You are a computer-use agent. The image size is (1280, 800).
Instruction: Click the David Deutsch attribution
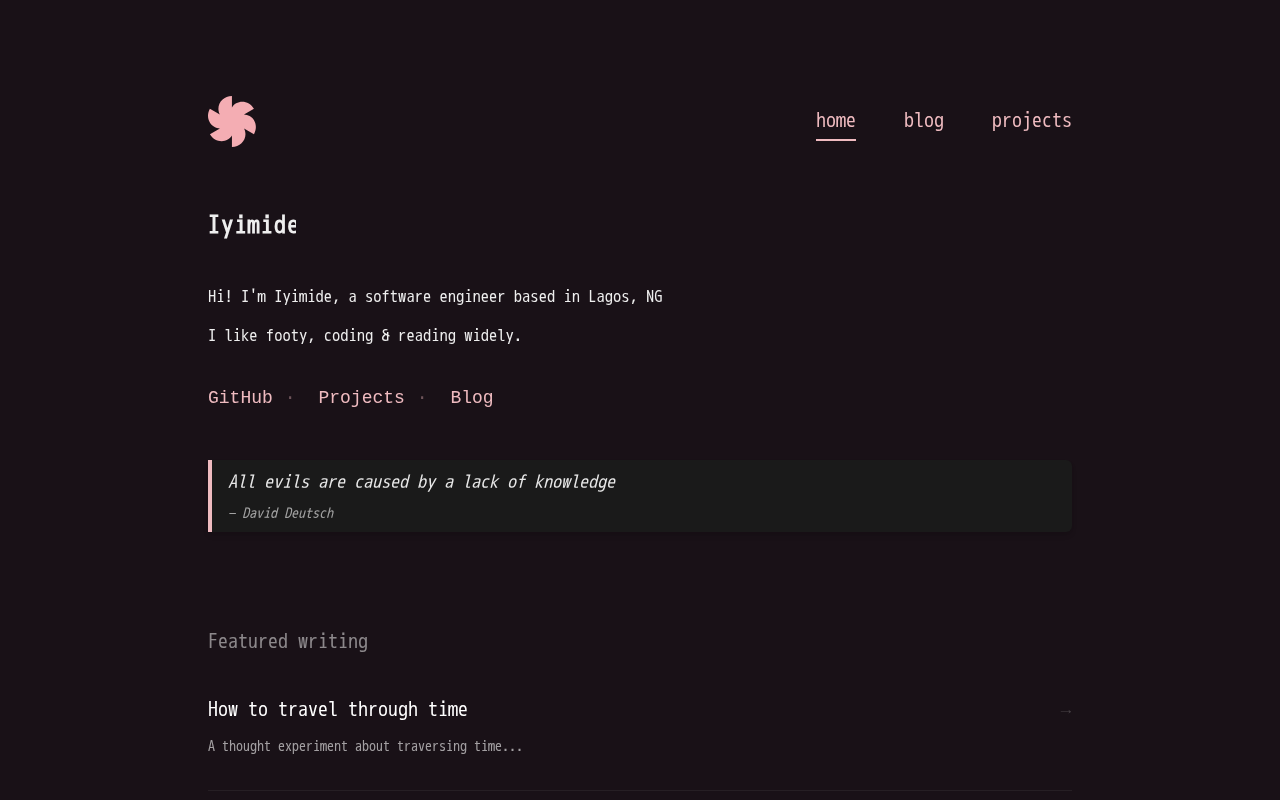click(281, 513)
